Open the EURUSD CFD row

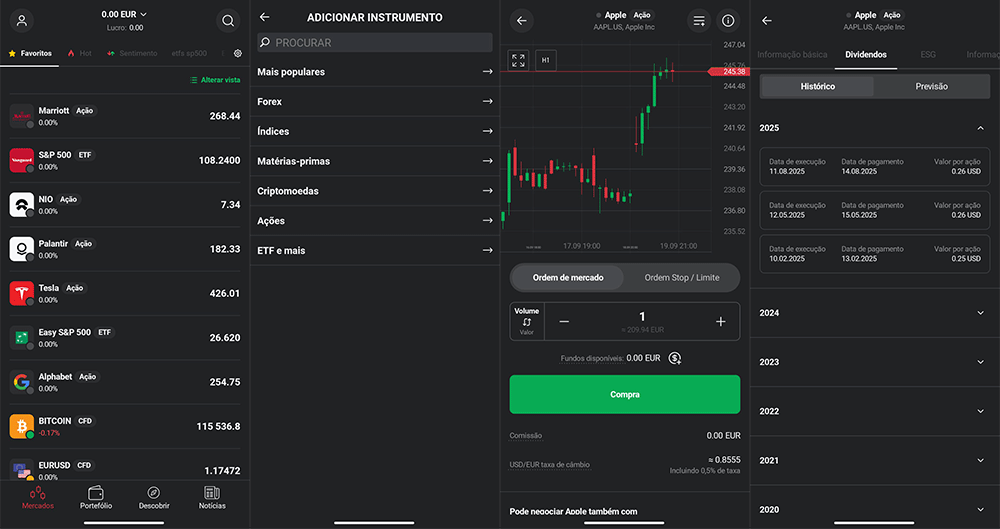125,470
